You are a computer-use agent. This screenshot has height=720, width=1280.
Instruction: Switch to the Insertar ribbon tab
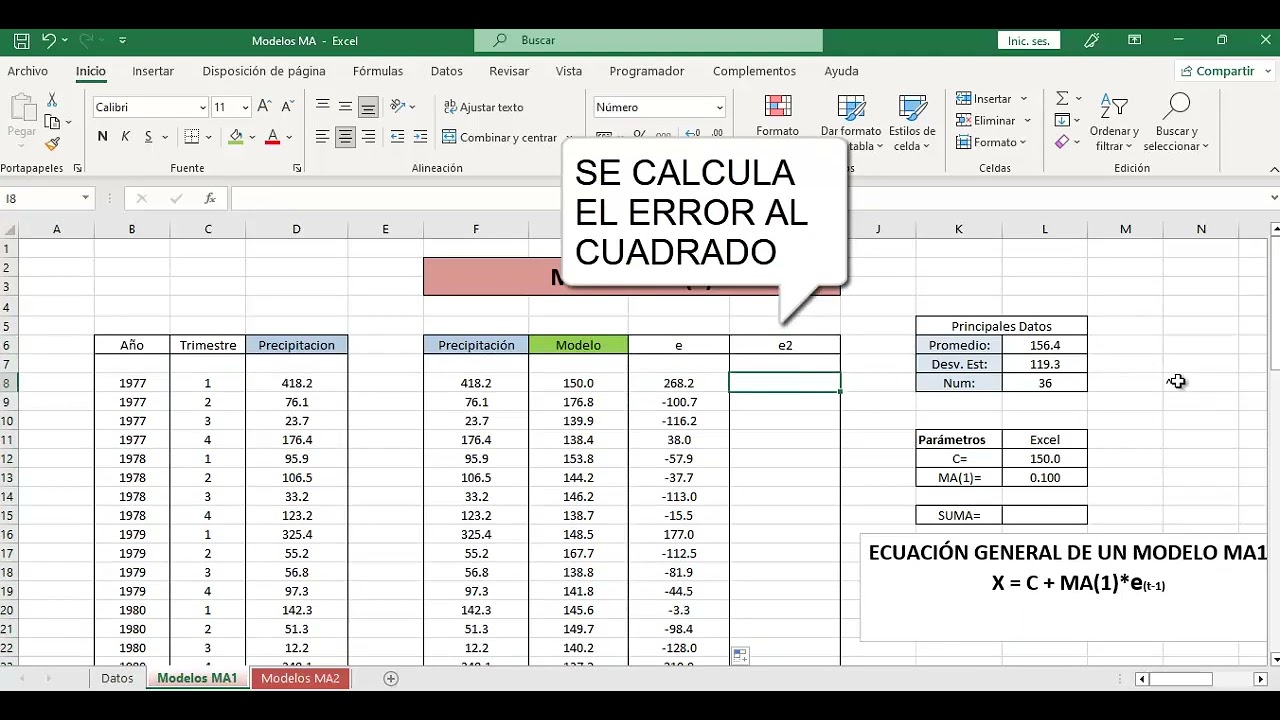(153, 71)
